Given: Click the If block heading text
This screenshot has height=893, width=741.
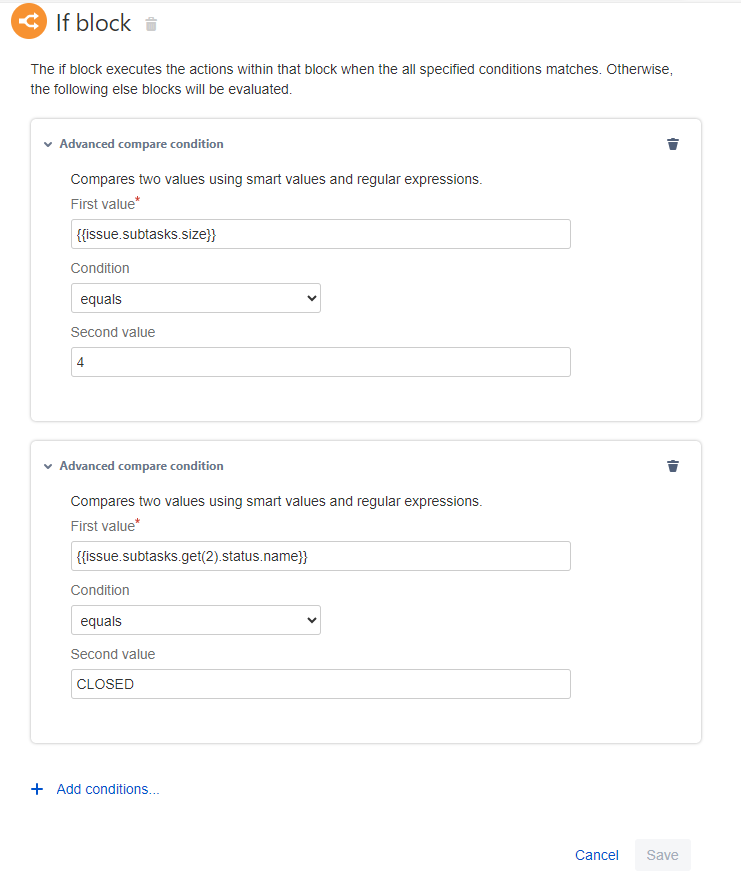Looking at the screenshot, I should (93, 23).
